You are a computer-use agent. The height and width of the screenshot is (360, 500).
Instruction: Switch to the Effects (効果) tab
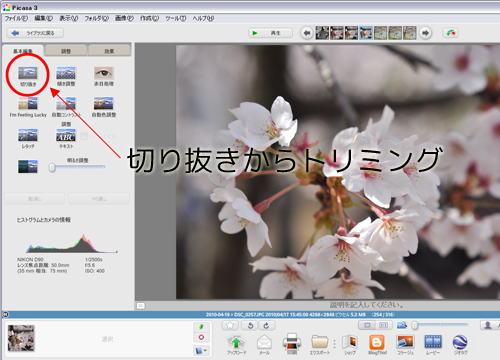click(109, 51)
